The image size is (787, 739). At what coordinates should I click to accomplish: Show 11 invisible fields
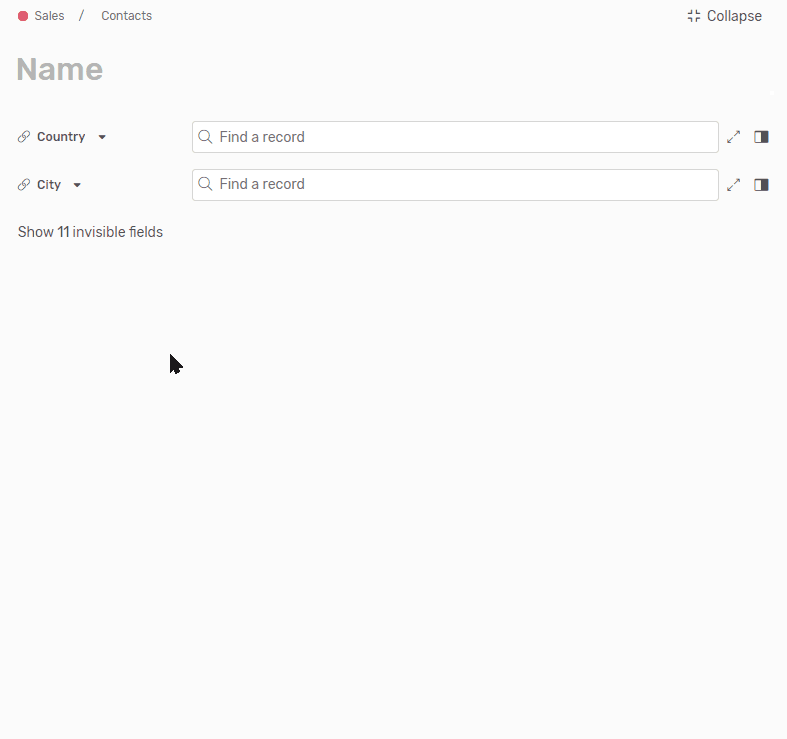point(90,232)
